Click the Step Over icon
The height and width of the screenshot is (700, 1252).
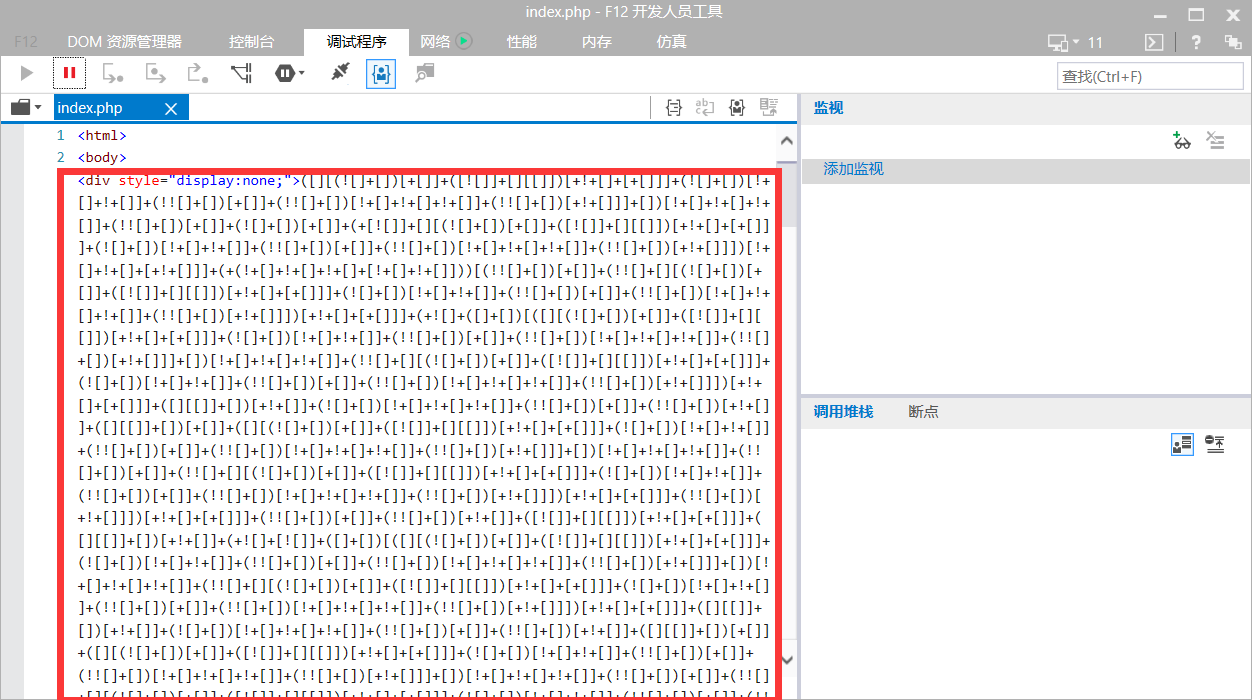(155, 73)
